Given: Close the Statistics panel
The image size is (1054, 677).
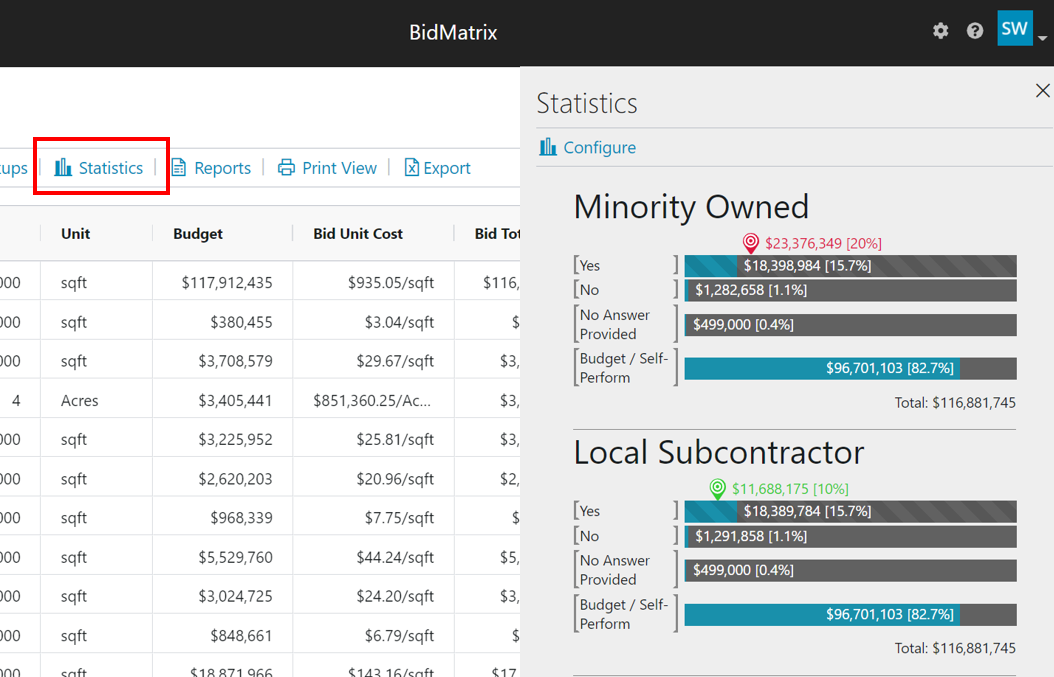Looking at the screenshot, I should click(x=1042, y=90).
